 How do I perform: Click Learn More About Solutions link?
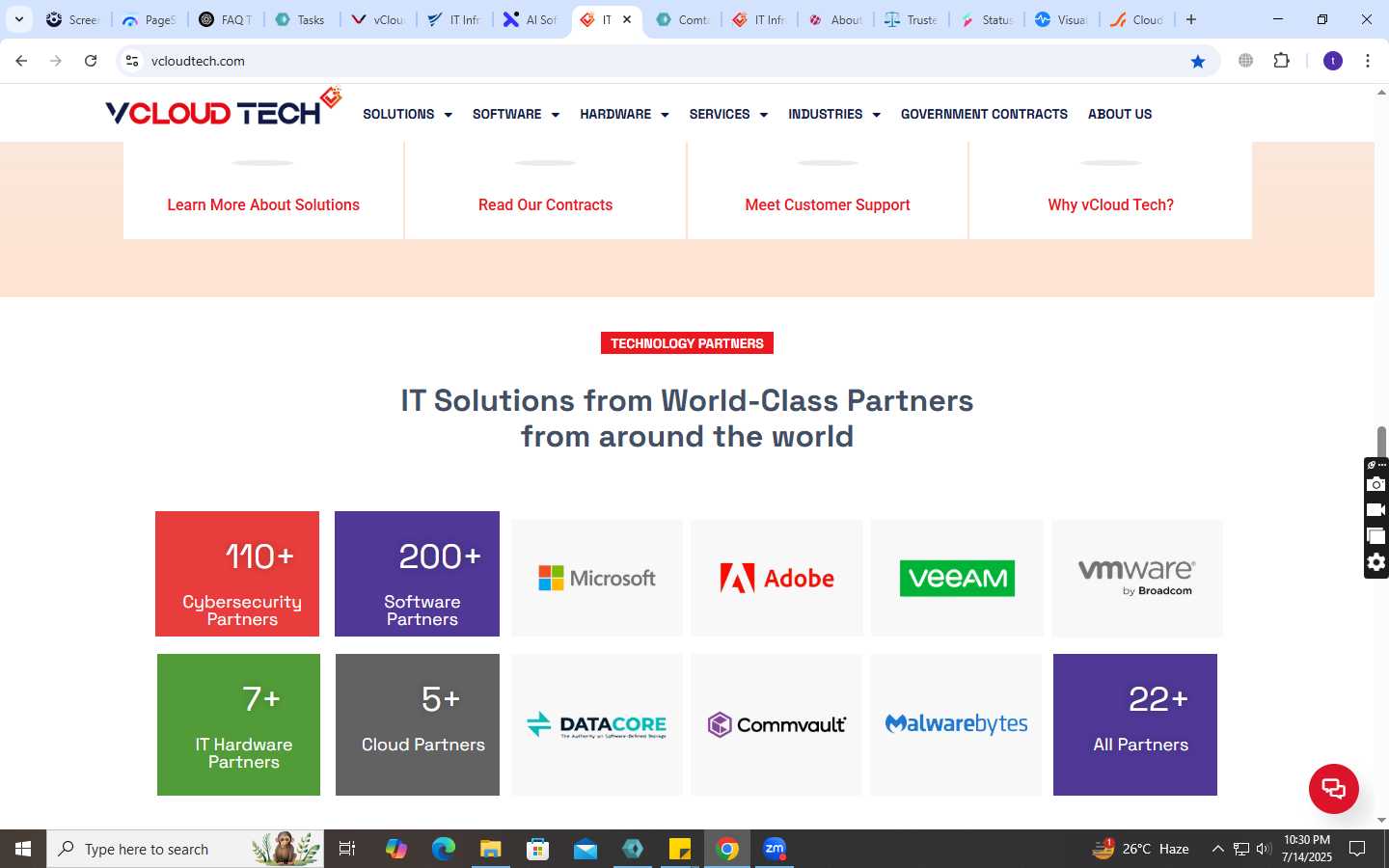(x=263, y=204)
